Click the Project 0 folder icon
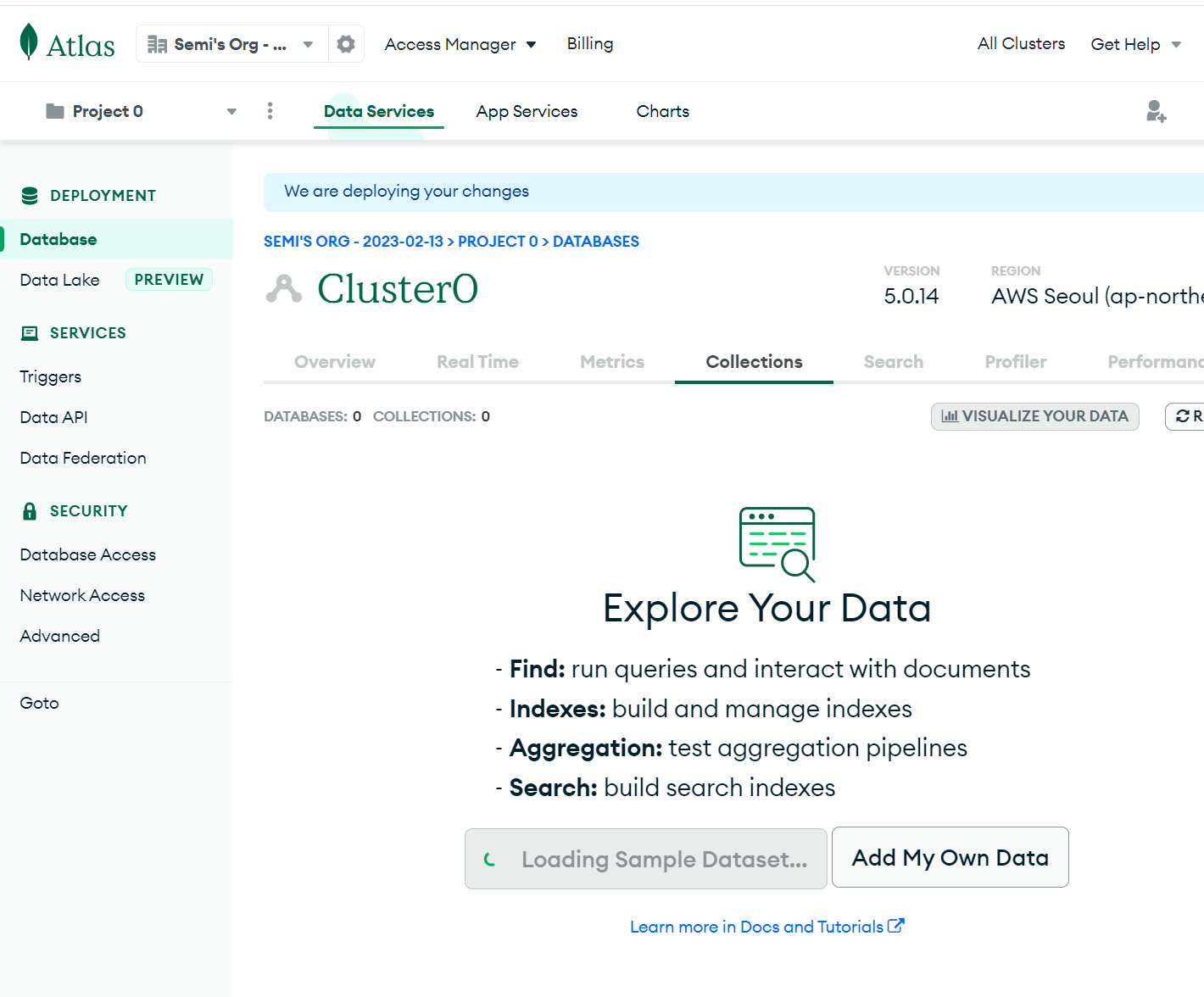1204x997 pixels. 55,111
